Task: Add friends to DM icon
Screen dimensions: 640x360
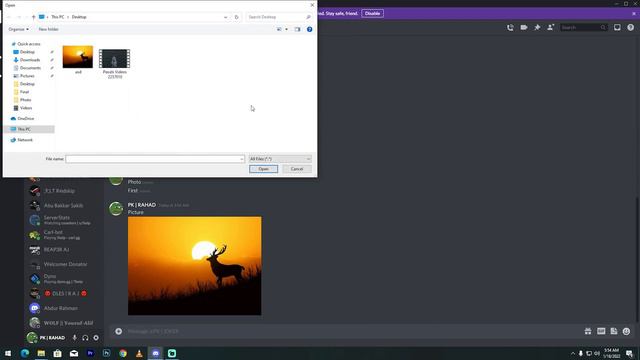Action: click(551, 27)
